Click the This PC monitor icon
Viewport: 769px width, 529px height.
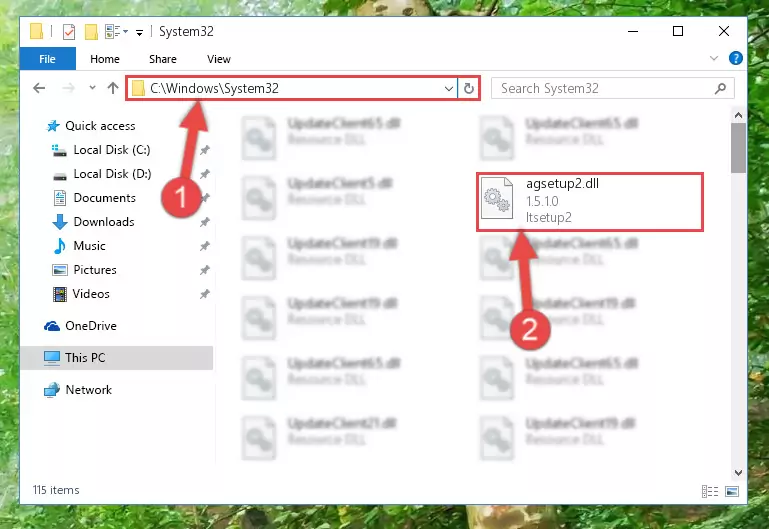51,358
